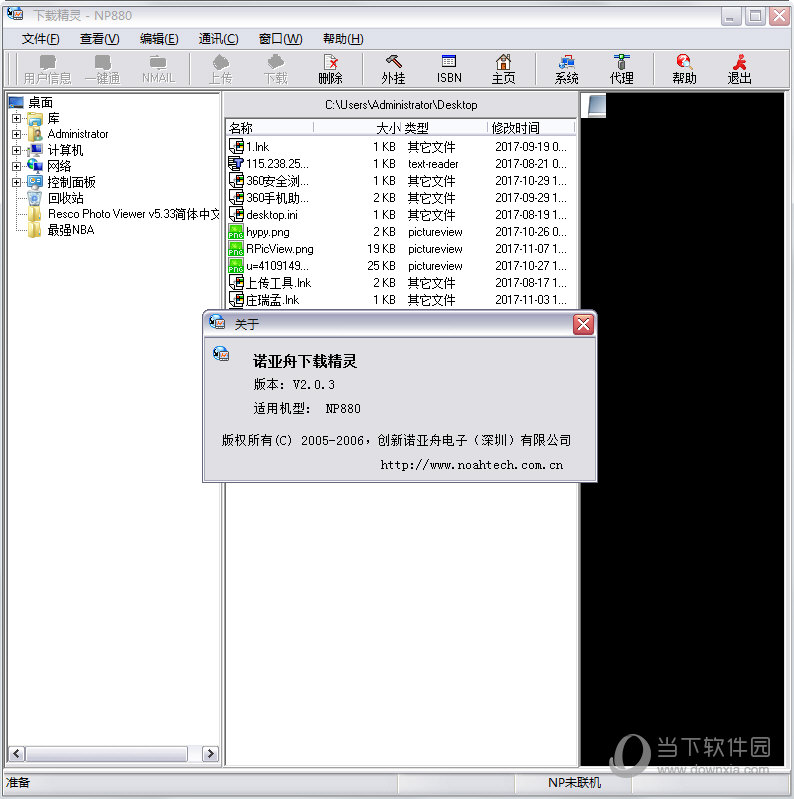This screenshot has width=794, height=799.
Task: Select Resco Photo Viewer folder in tree
Action: click(x=134, y=214)
